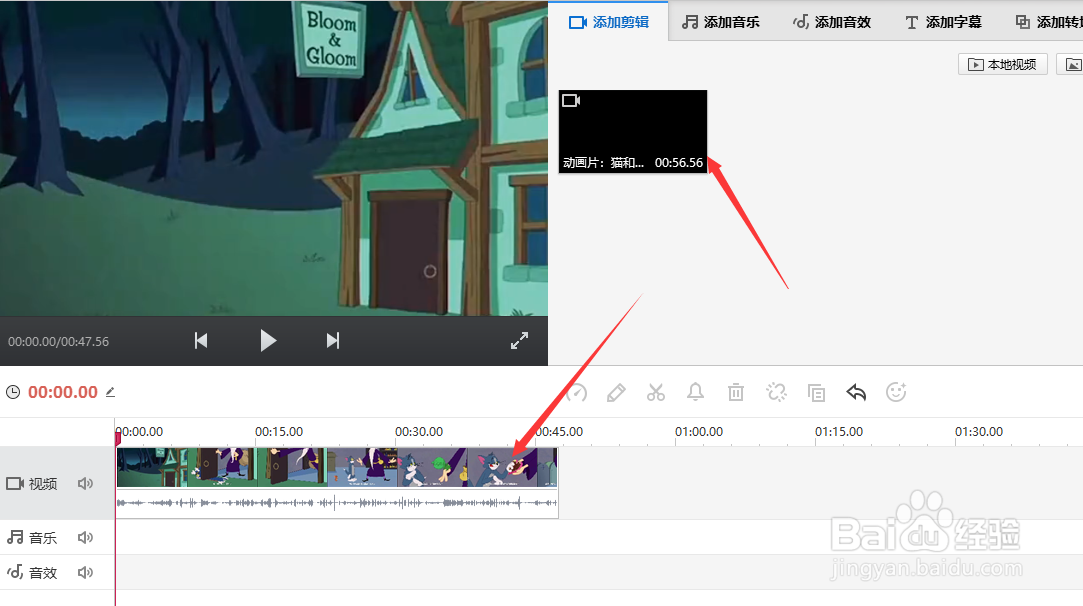Click the image import button beside 本地视频

[x=1072, y=64]
